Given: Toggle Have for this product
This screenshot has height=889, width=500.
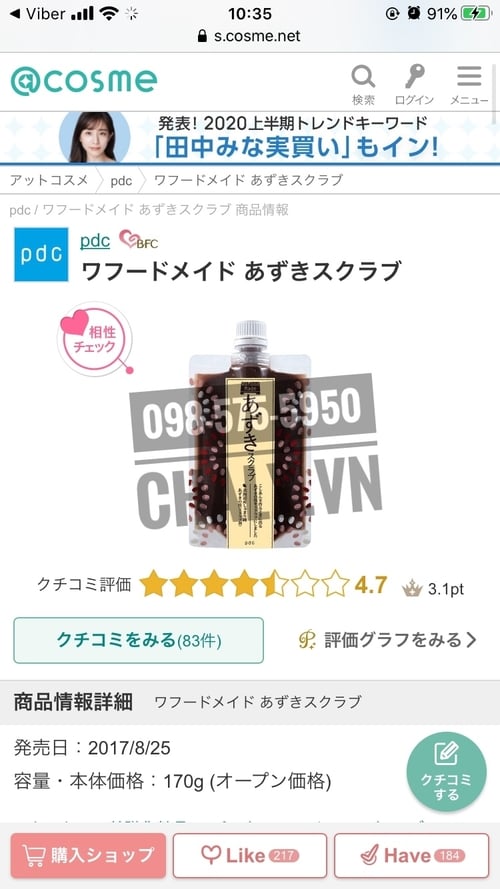Looking at the screenshot, I should click(412, 855).
